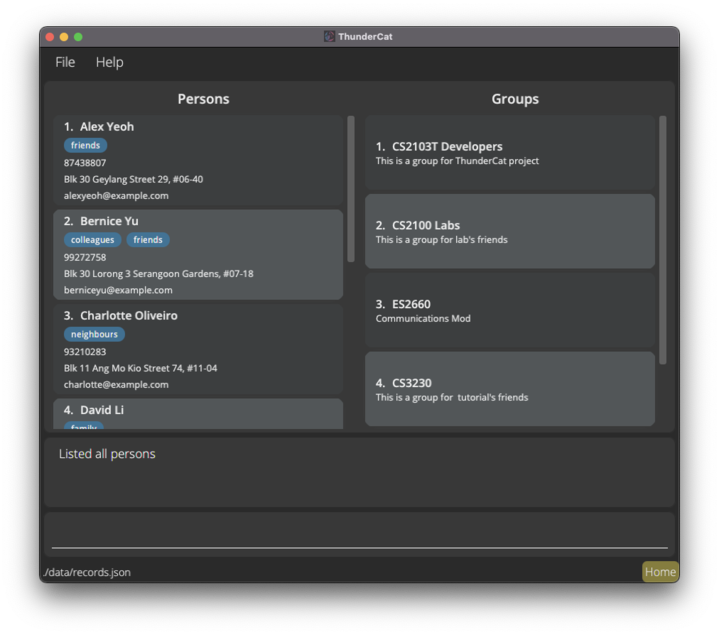719x635 pixels.
Task: Click the Groups panel heading
Action: [x=515, y=99]
